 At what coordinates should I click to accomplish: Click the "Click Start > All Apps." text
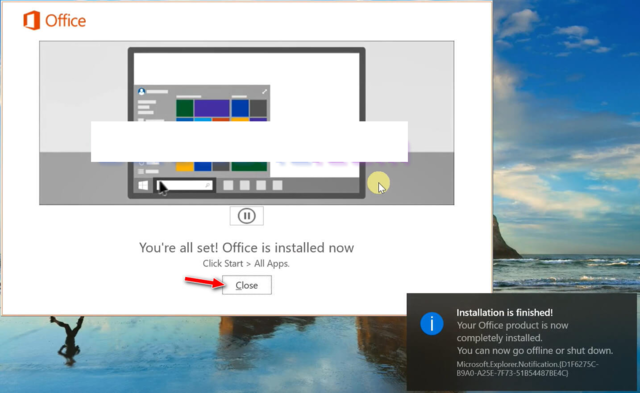[246, 264]
